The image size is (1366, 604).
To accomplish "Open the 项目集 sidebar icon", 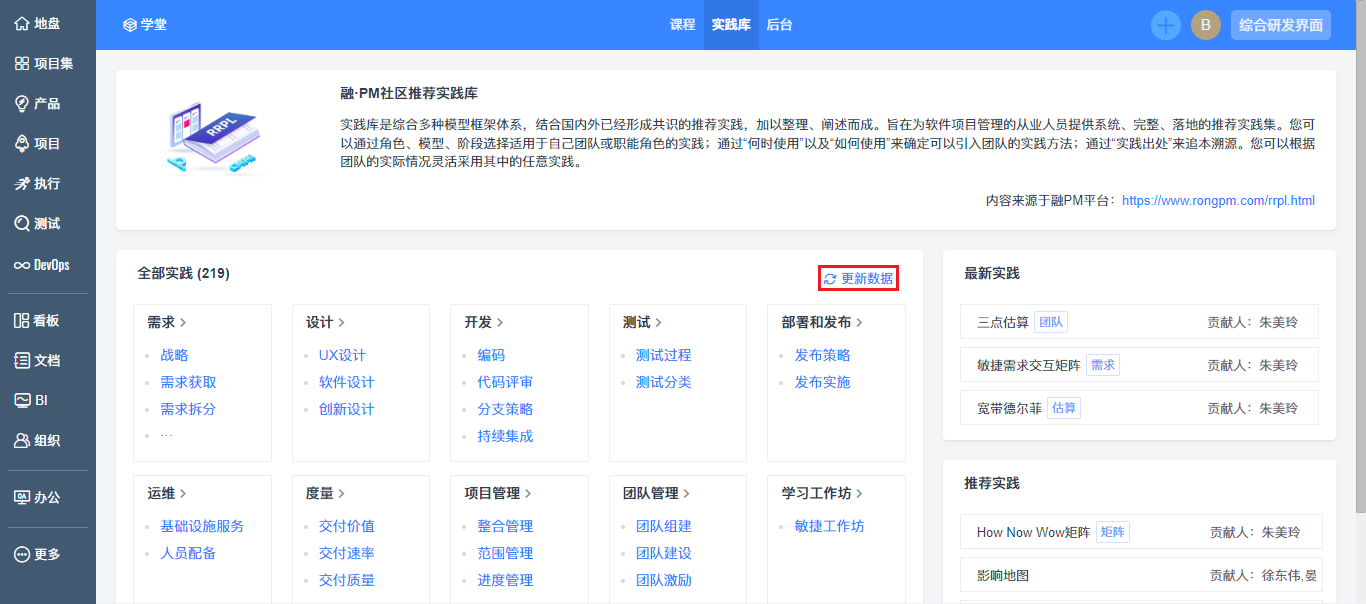I will (22, 63).
